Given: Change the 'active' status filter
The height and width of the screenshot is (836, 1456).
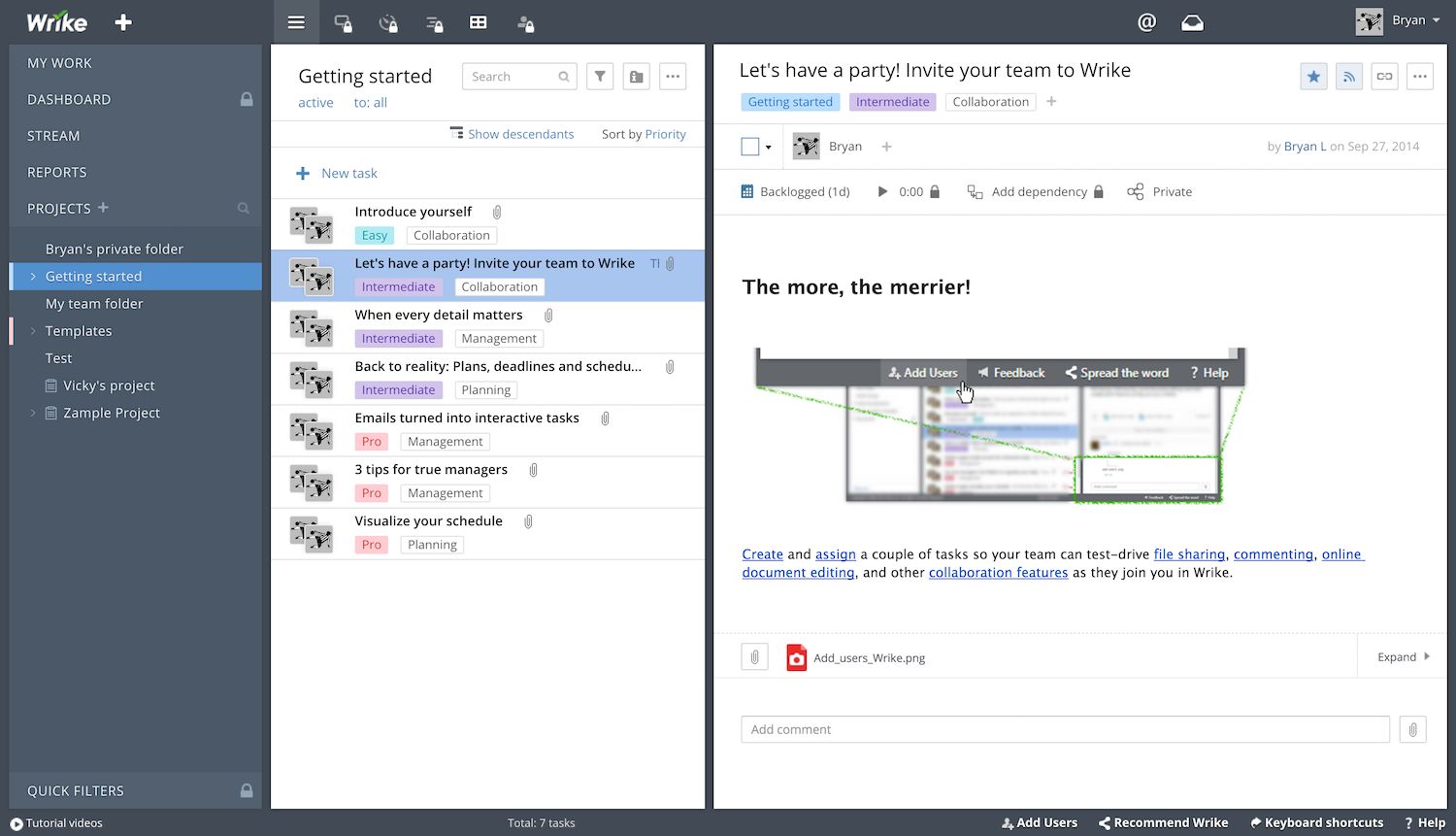Looking at the screenshot, I should [315, 102].
